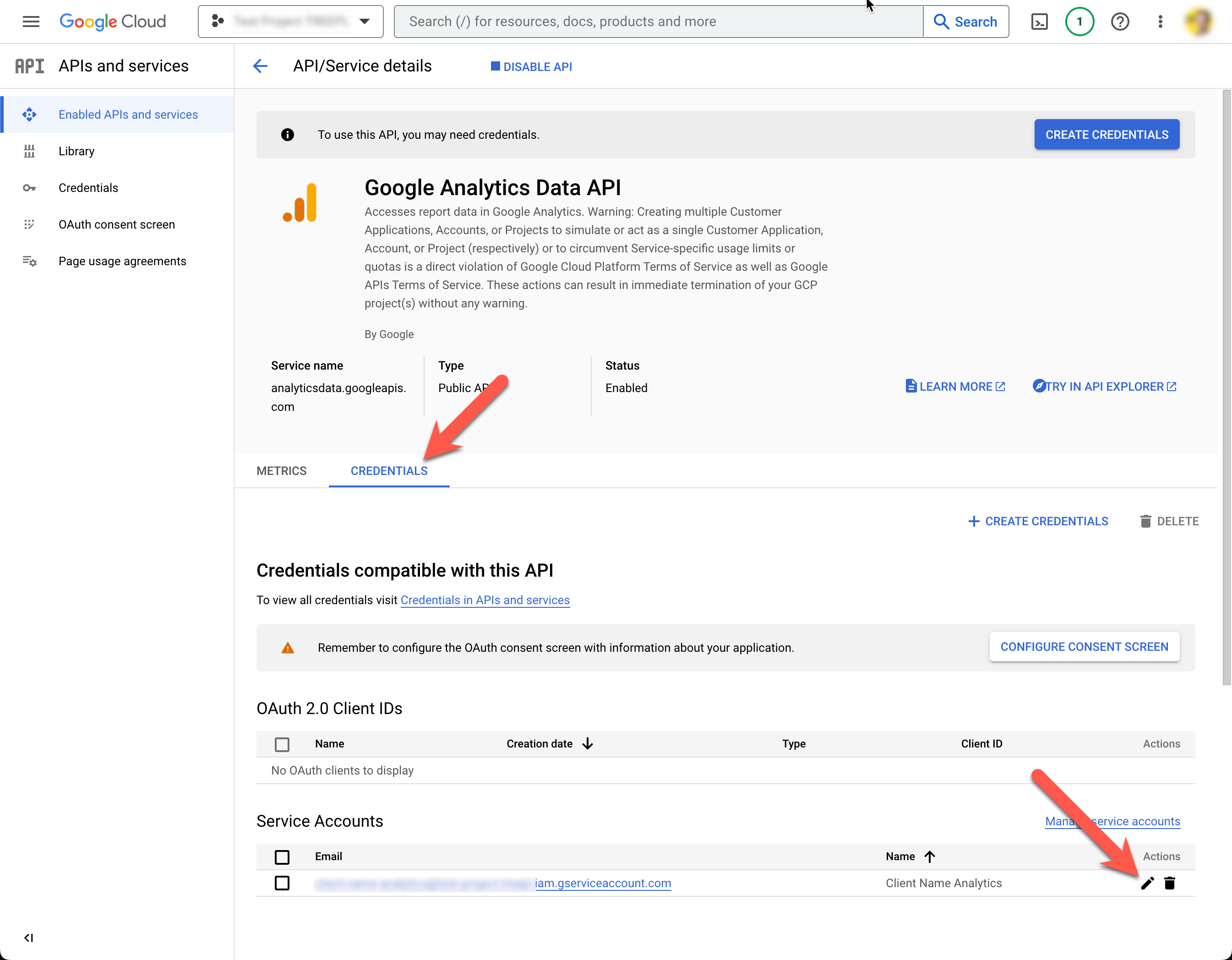Click the DELETE button with trash icon
The width and height of the screenshot is (1232, 960).
click(1169, 521)
